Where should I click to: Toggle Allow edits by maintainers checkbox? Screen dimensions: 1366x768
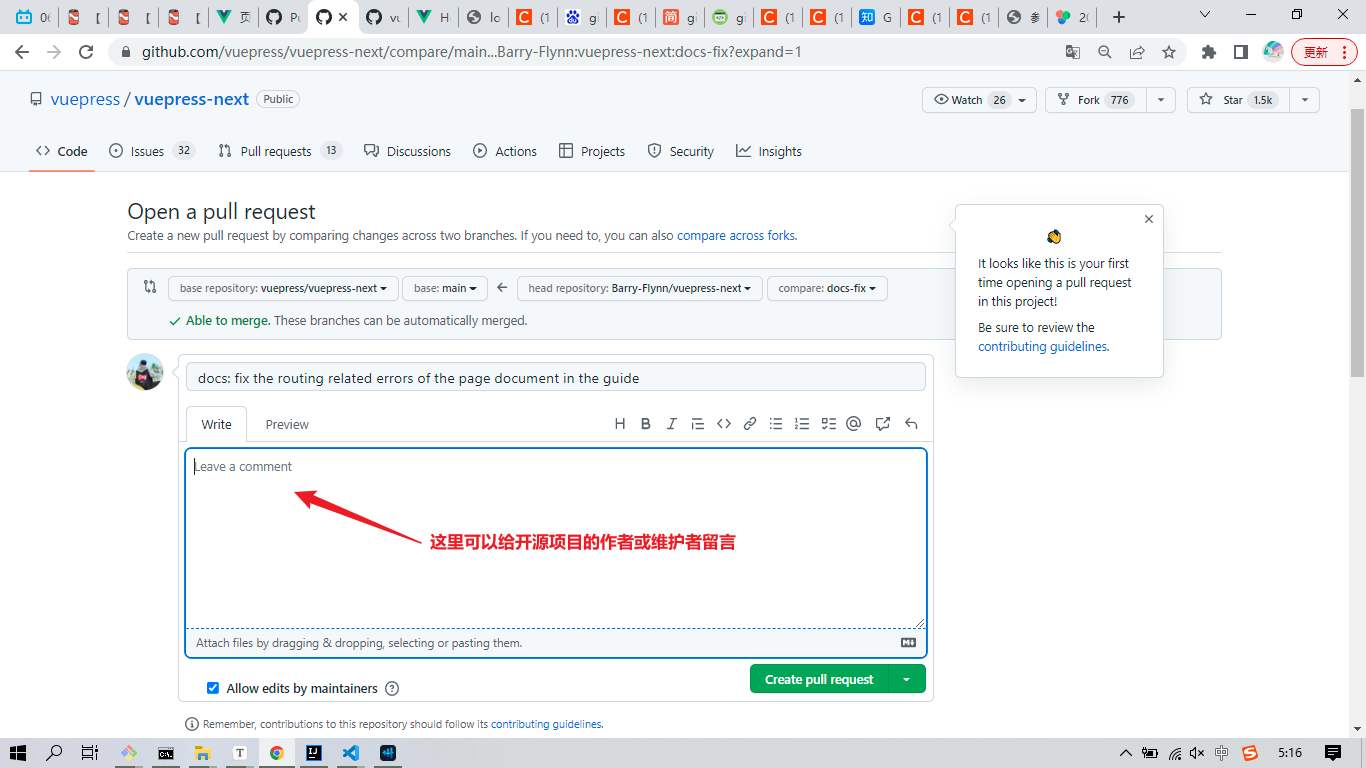point(213,688)
